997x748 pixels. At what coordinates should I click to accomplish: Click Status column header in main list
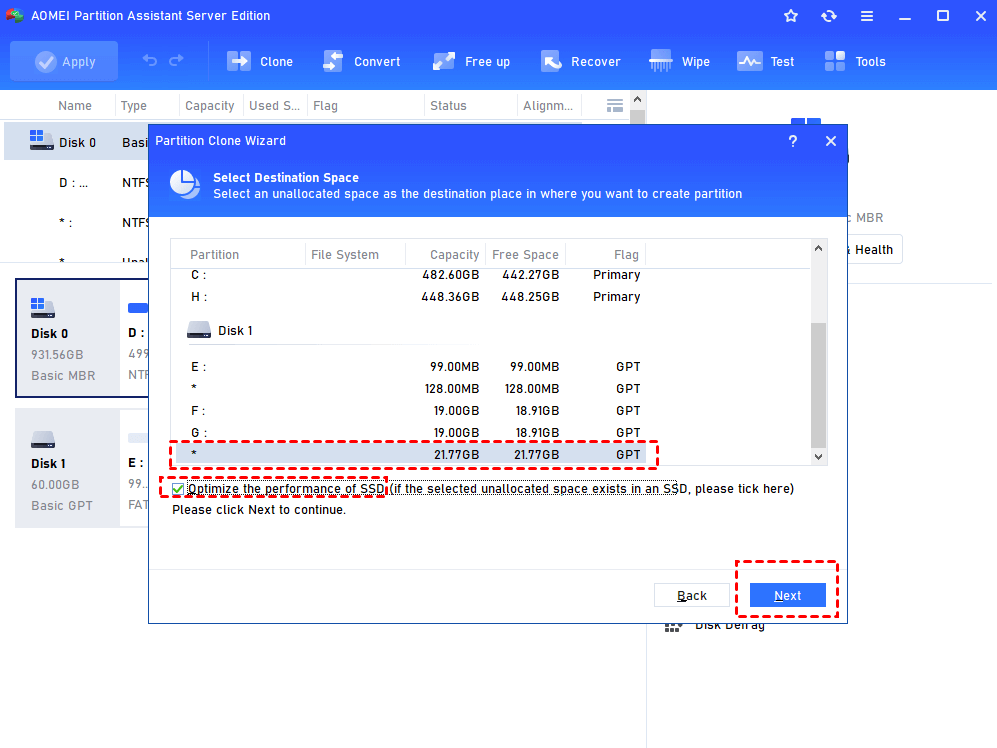(x=448, y=106)
